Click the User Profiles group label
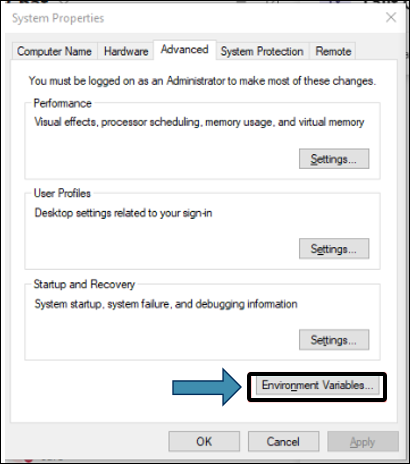The image size is (410, 464). 62,193
